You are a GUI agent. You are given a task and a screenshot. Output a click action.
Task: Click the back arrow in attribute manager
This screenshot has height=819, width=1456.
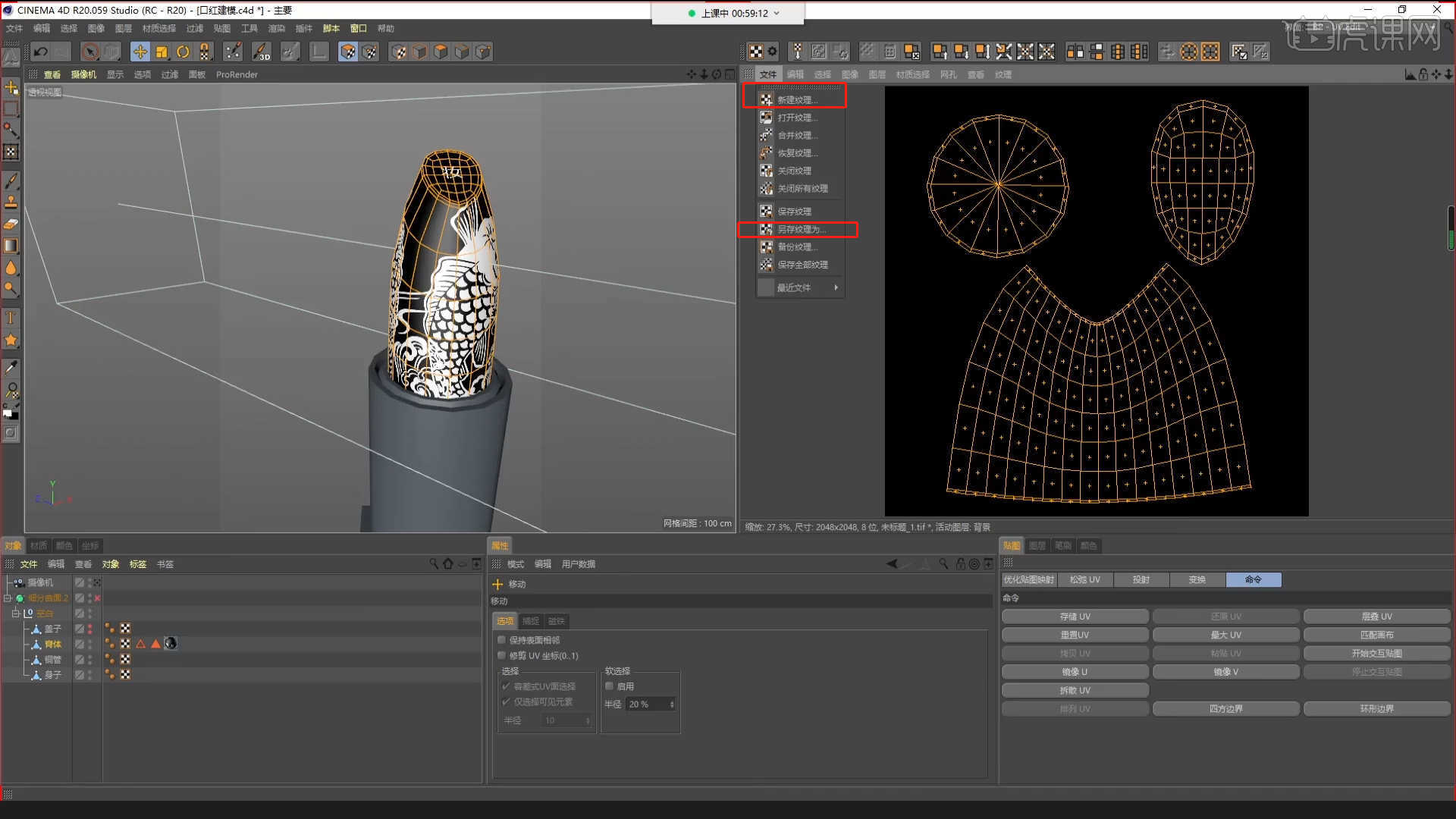coord(892,563)
